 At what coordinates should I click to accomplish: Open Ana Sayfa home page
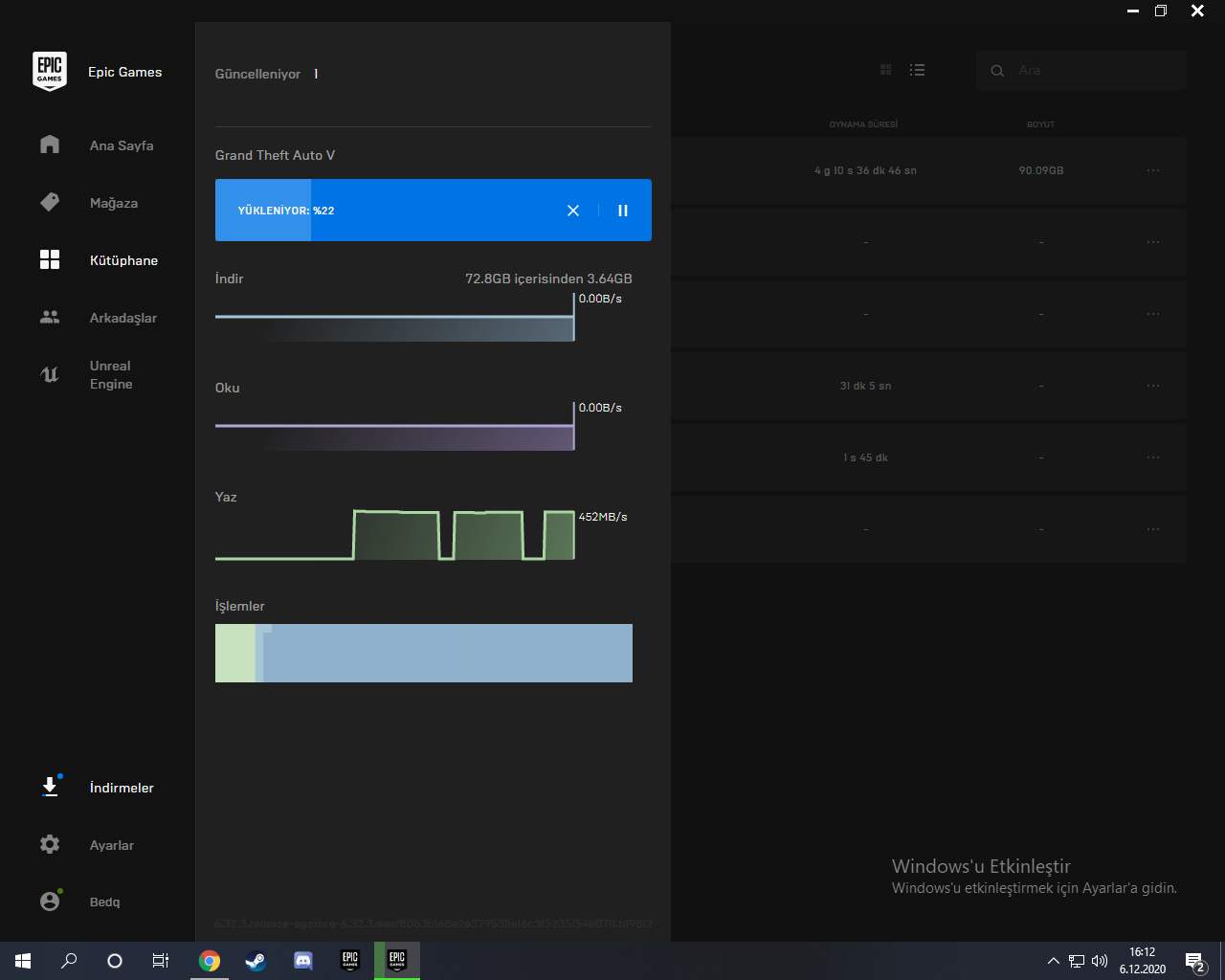coord(121,145)
